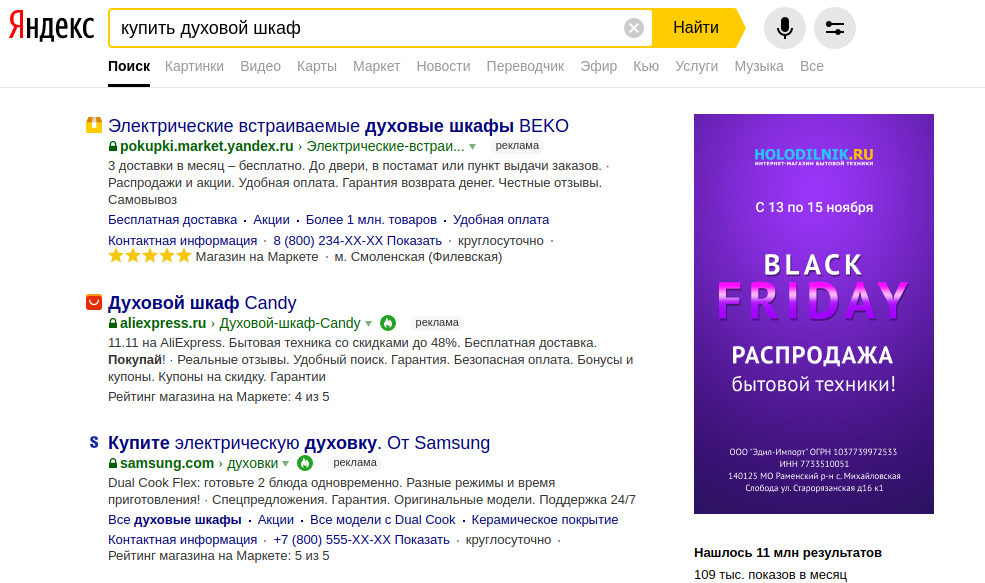Image resolution: width=985 pixels, height=583 pixels.
Task: Click green flame badge on aliexpress.ru line
Action: coord(388,323)
